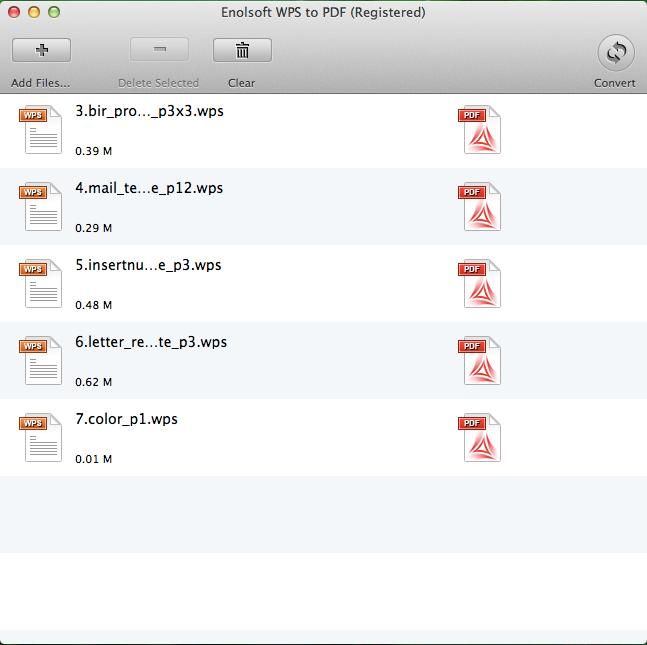Click the PDF icon in the 5.insertnu row
Image resolution: width=647 pixels, height=645 pixels.
click(x=479, y=284)
